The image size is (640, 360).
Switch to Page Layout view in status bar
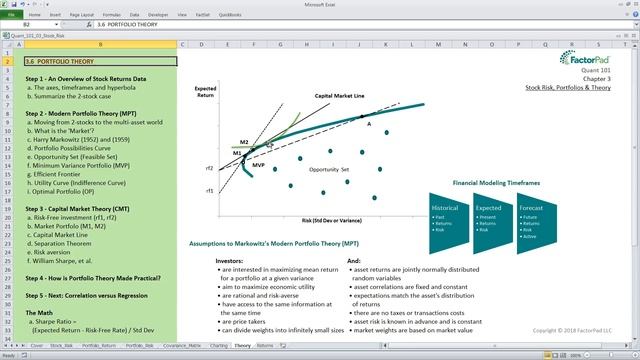(x=555, y=356)
